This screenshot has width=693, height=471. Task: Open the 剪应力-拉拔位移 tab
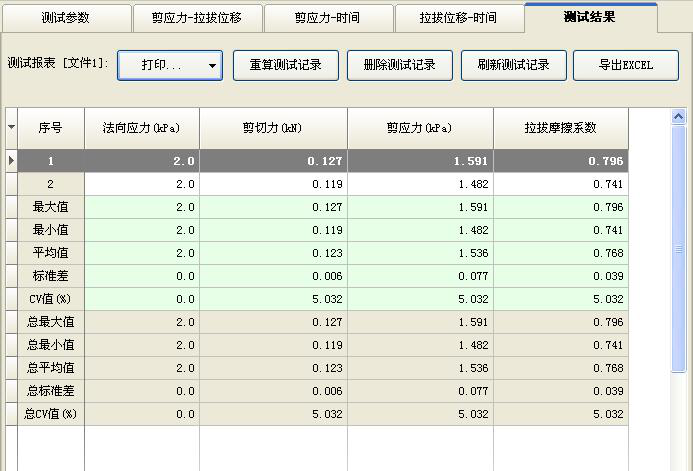coord(196,18)
